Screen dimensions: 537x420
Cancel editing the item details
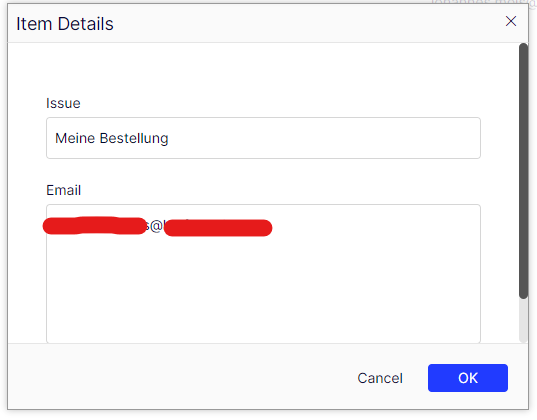point(380,378)
